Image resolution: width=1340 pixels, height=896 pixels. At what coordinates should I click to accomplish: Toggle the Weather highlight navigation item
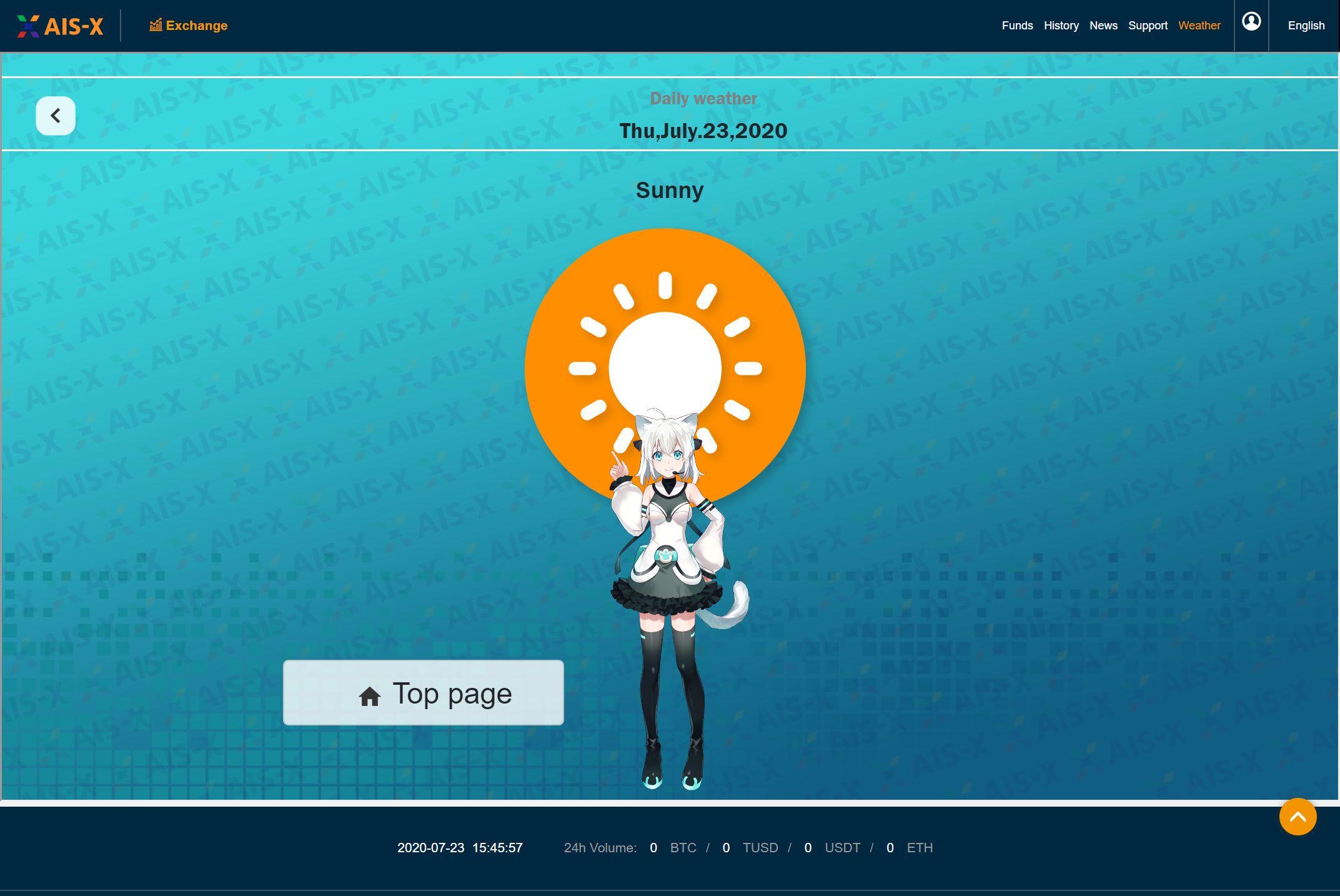point(1199,25)
